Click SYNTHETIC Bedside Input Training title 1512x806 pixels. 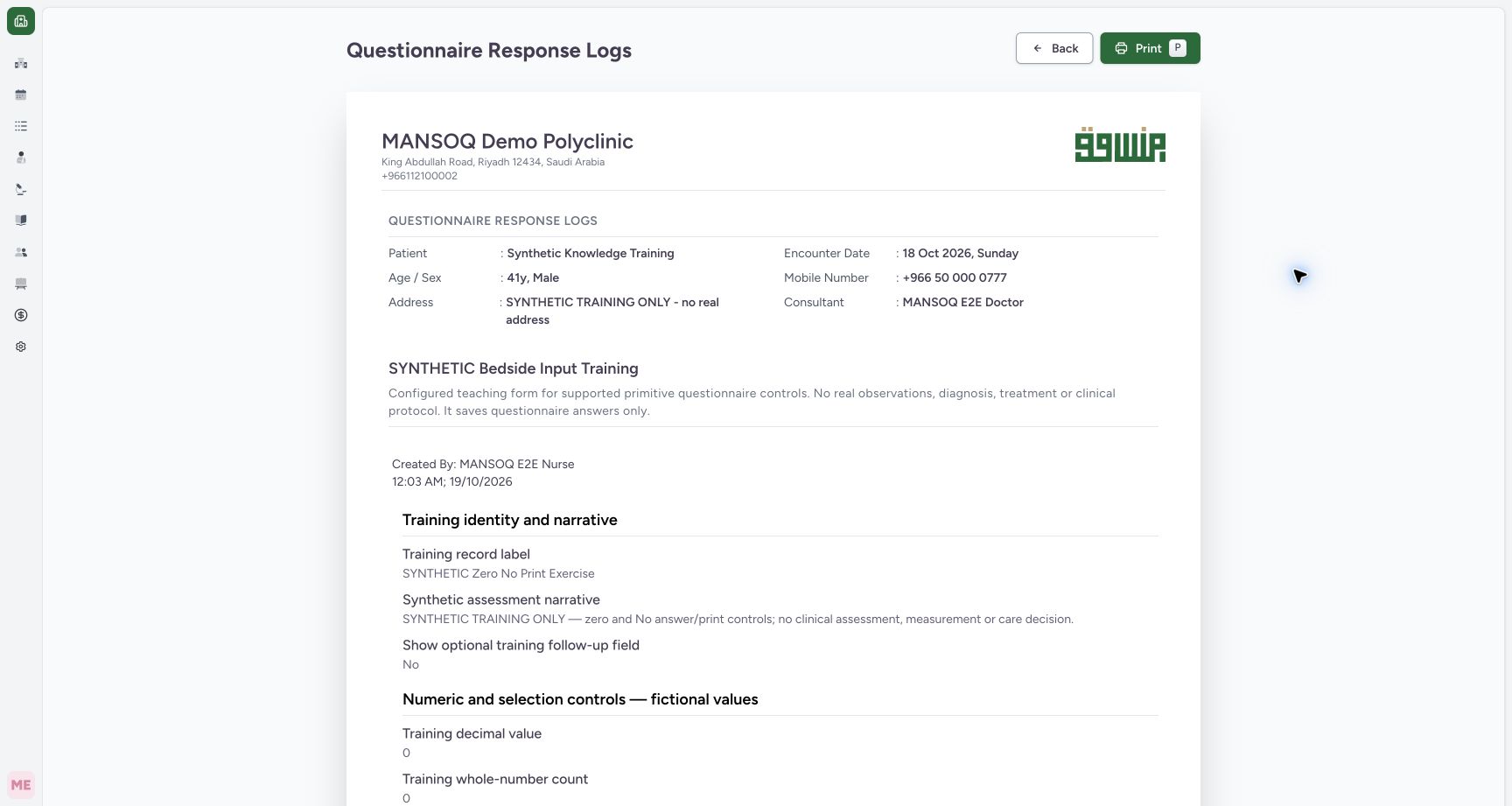(514, 368)
